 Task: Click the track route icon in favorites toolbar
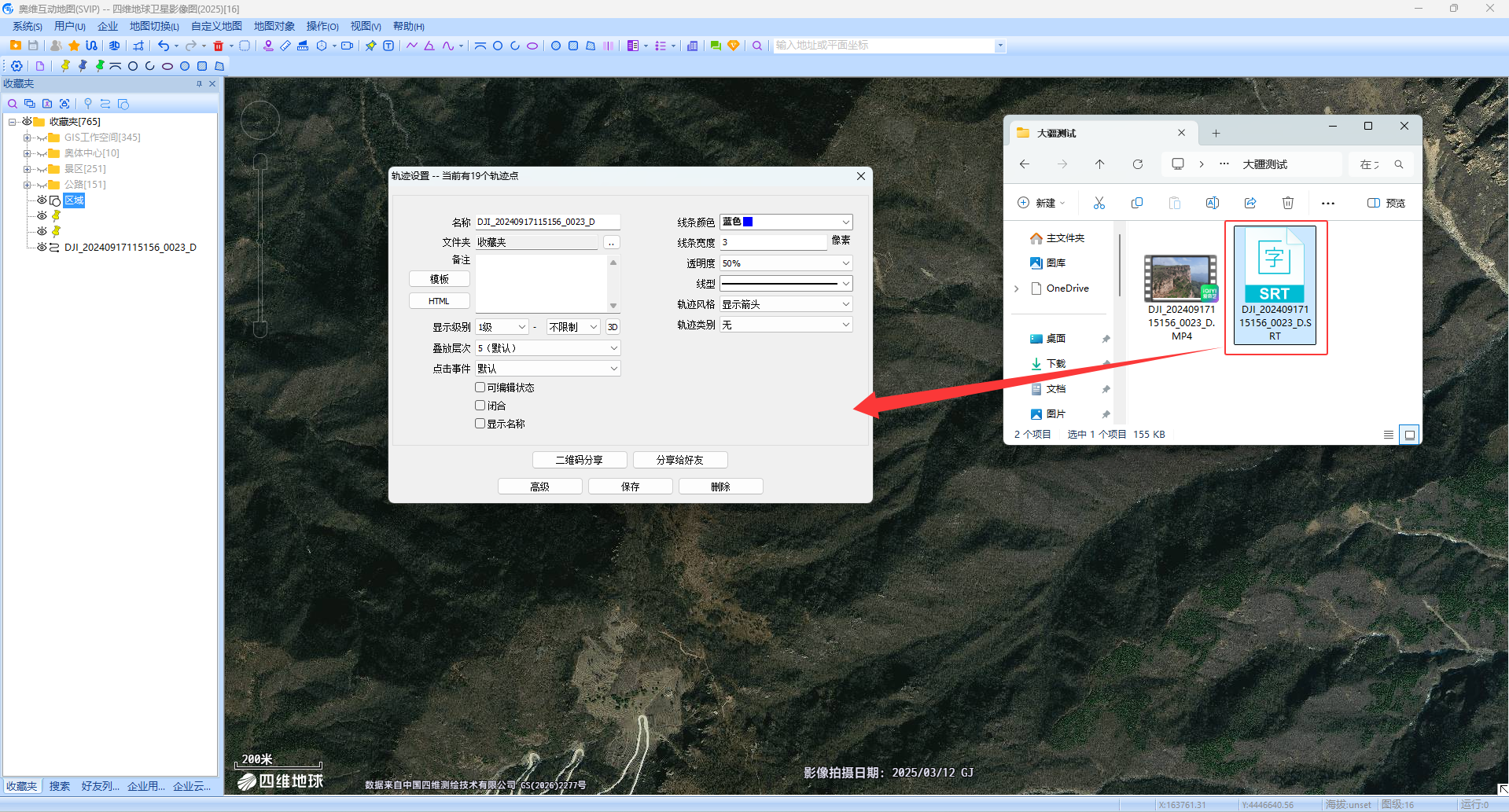(105, 104)
